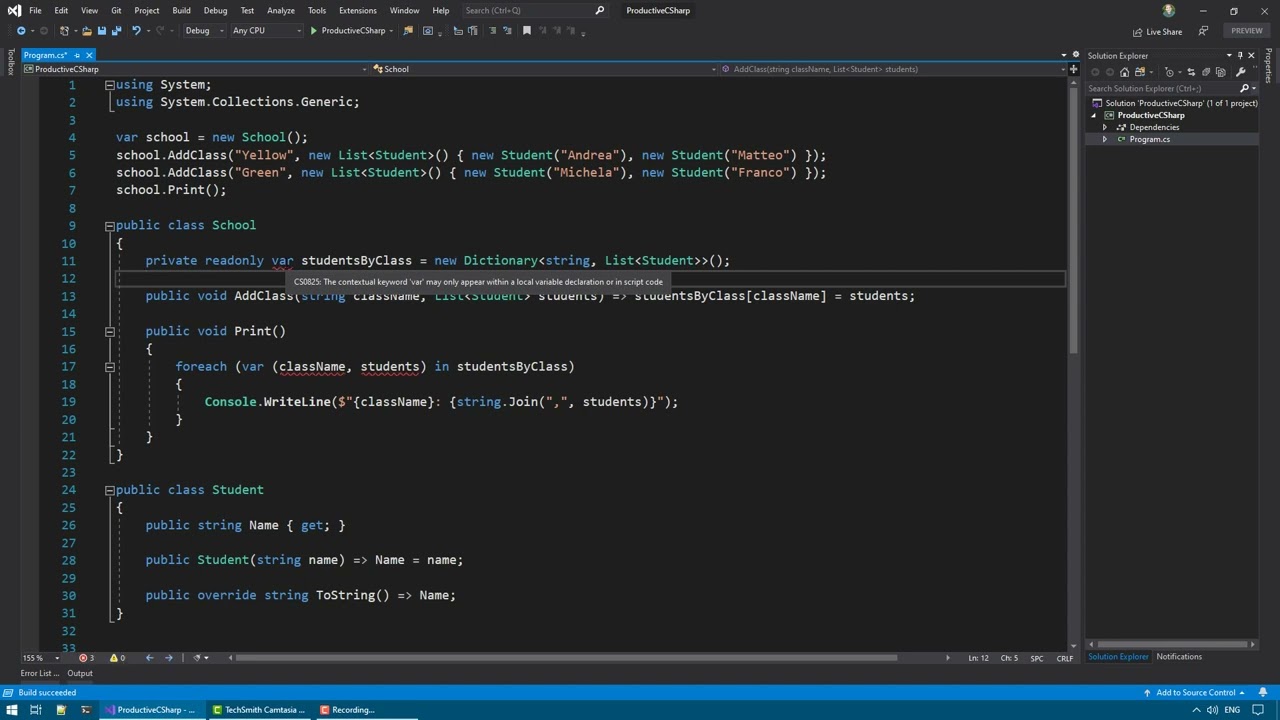
Task: Click the editor split window plus icon
Action: click(1073, 69)
